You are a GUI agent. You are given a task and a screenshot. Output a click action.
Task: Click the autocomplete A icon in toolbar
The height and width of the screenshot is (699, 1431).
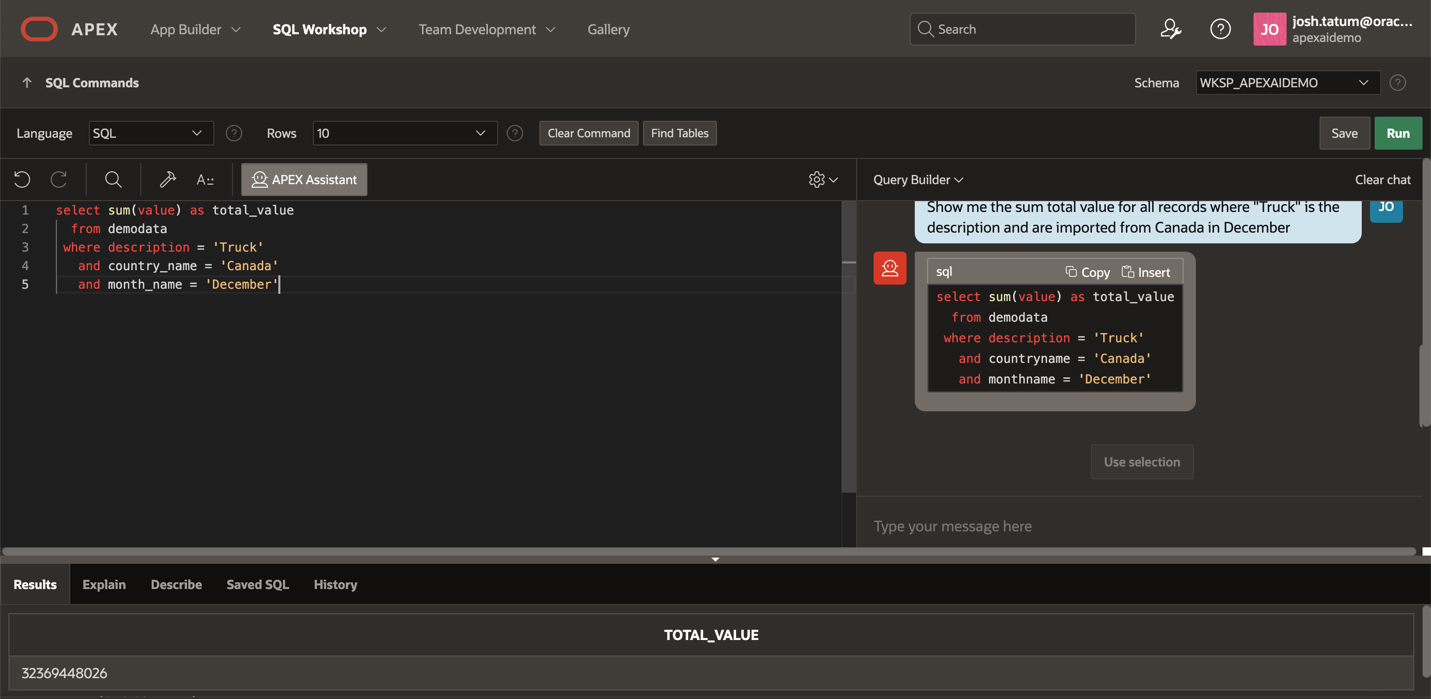(205, 180)
